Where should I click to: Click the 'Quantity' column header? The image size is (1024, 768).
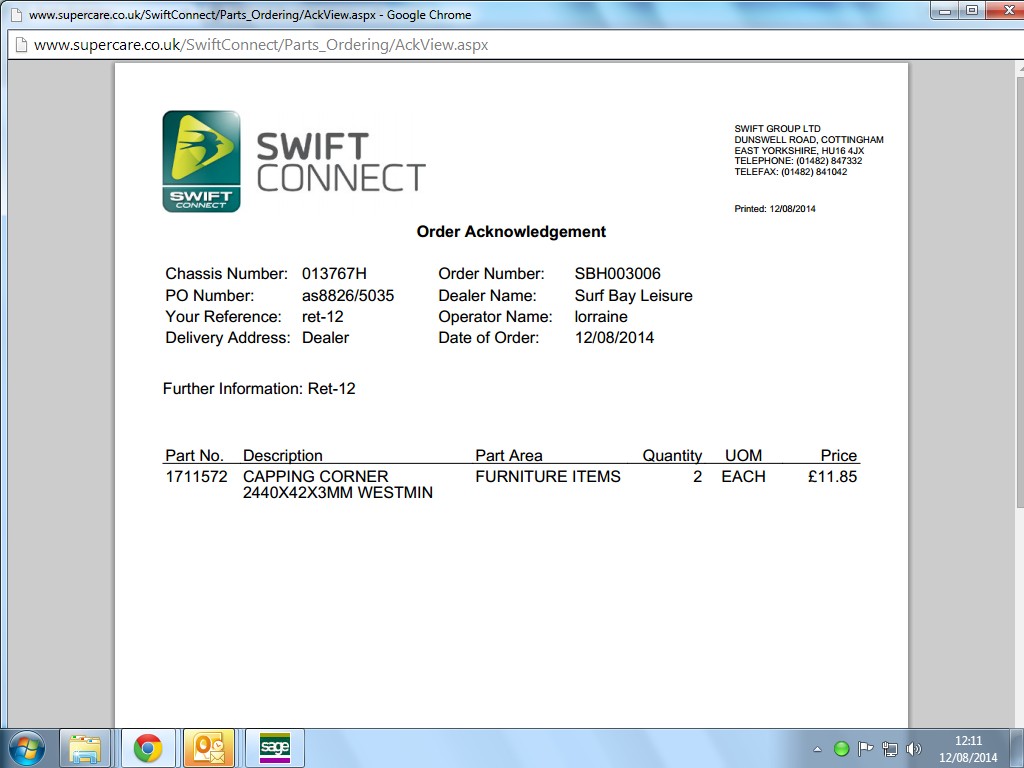pyautogui.click(x=672, y=455)
